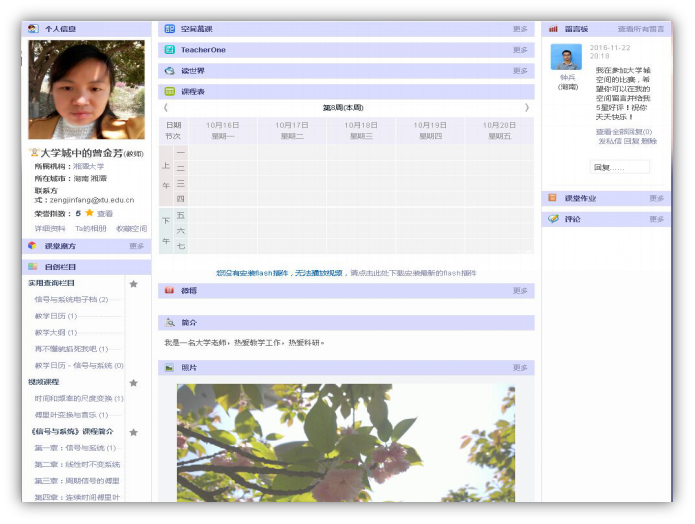
Task: Open 第三章:周期信号的傅里 entry
Action: coord(77,481)
